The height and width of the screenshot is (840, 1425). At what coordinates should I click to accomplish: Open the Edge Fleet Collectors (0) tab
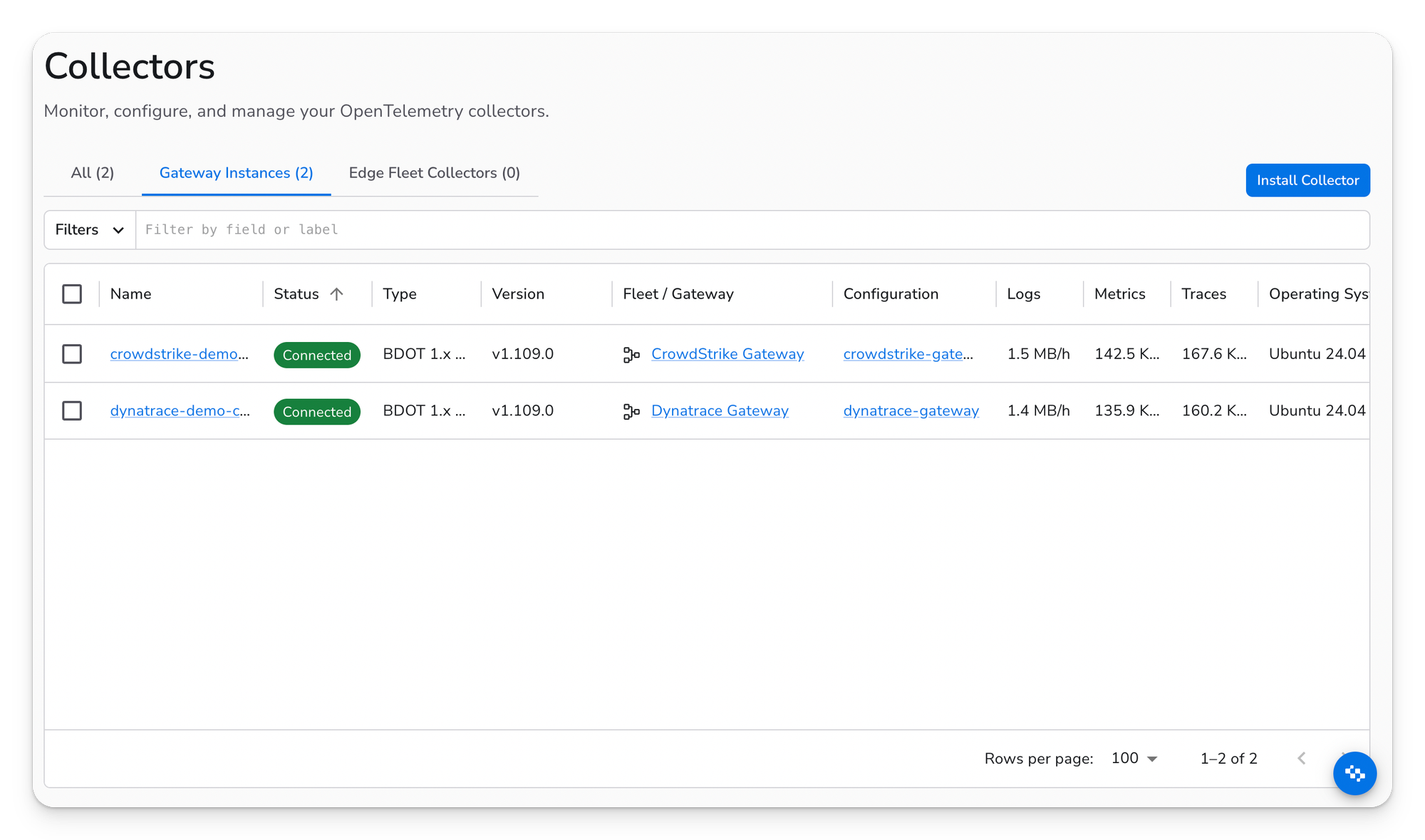coord(435,173)
